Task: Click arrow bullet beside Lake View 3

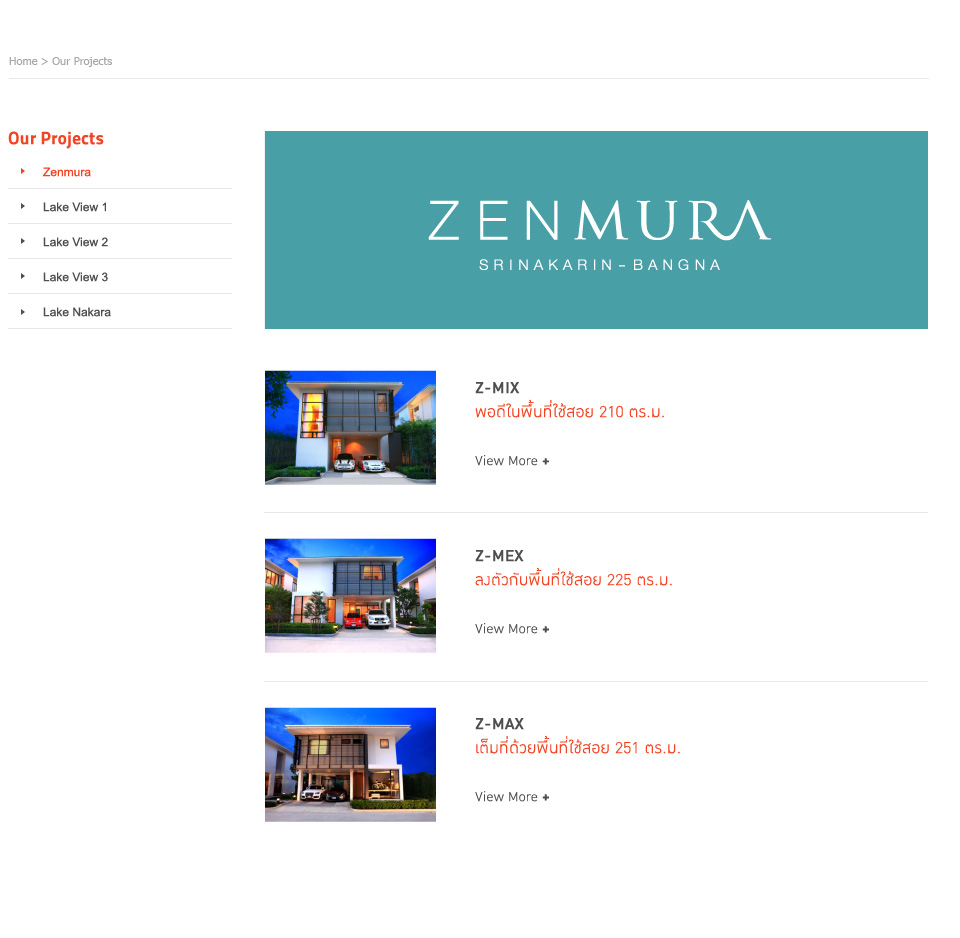Action: 23,276
